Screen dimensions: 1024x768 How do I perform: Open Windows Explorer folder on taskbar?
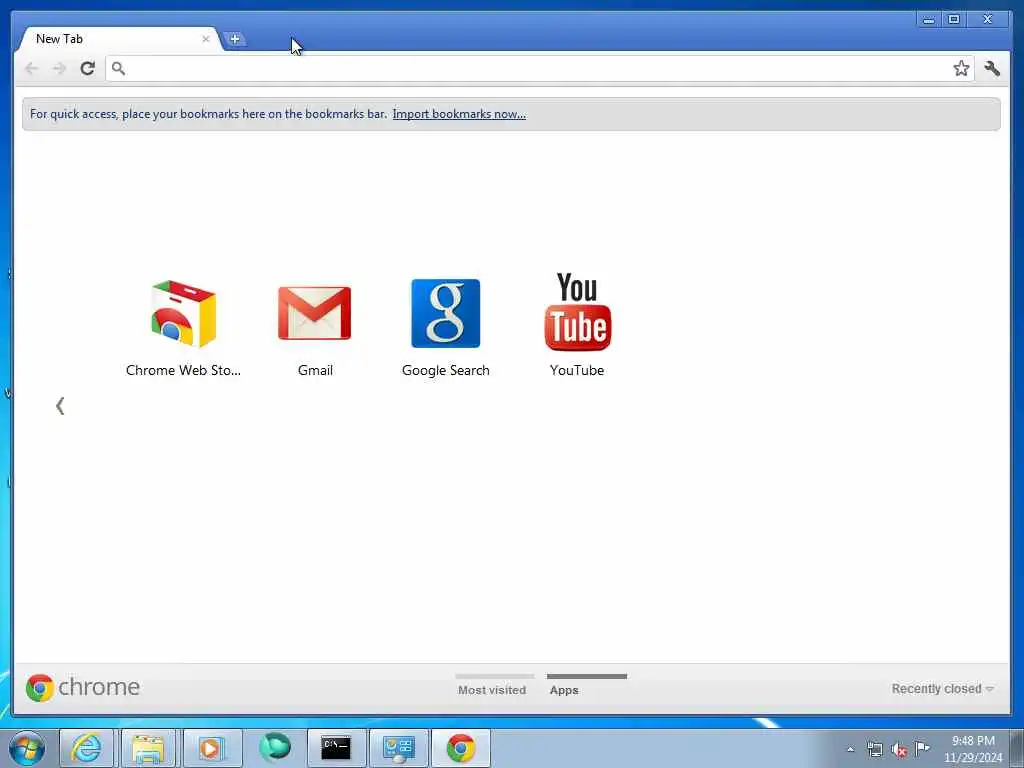click(x=148, y=748)
